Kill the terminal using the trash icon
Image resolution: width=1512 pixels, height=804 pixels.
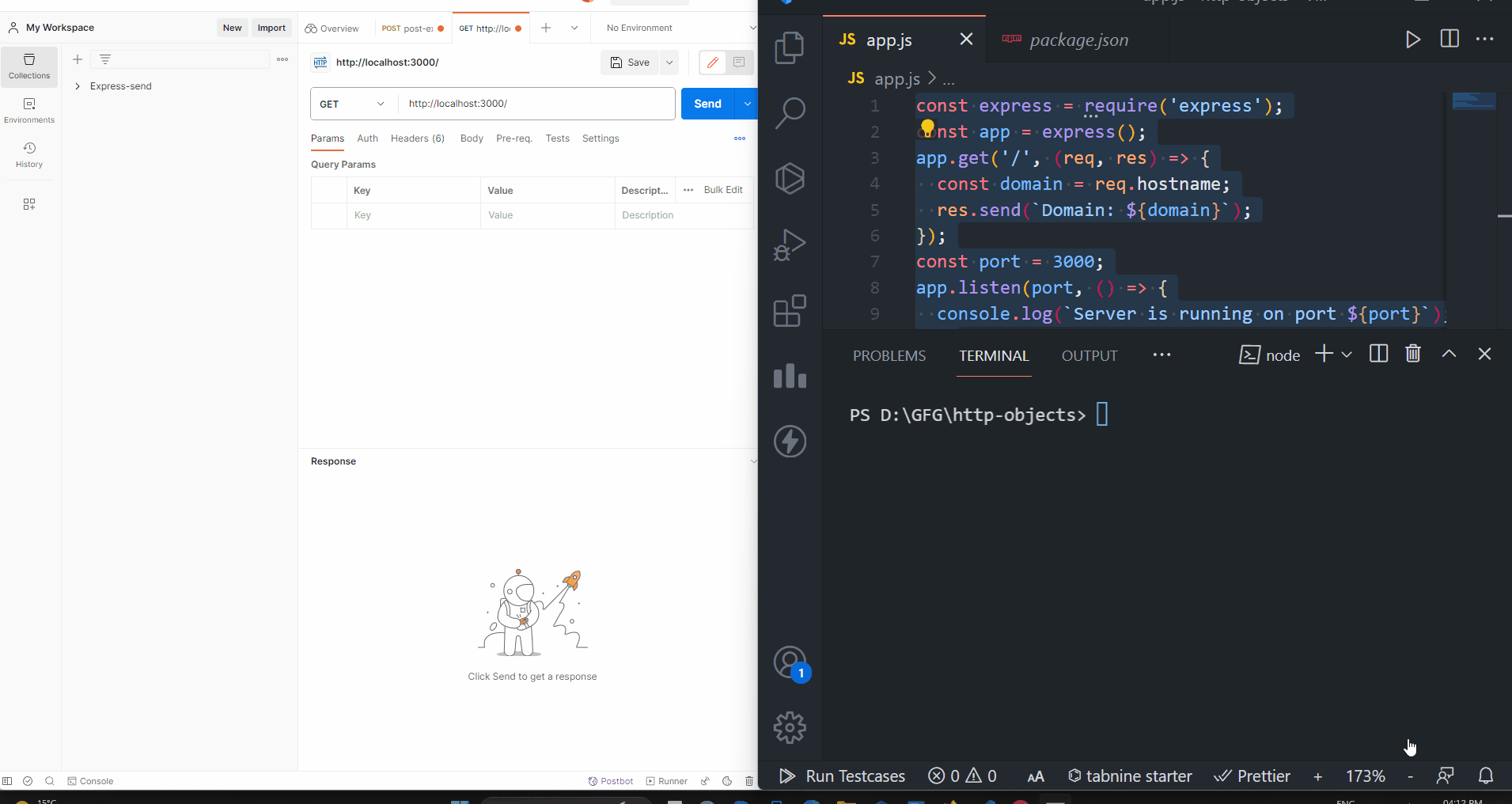[x=1413, y=354]
